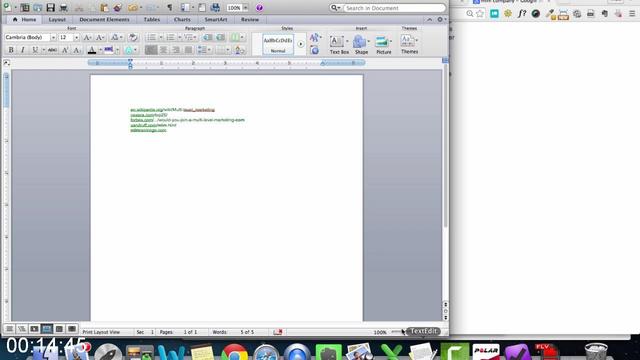Click Decrease Indent icon
640x360 pixels.
208,38
